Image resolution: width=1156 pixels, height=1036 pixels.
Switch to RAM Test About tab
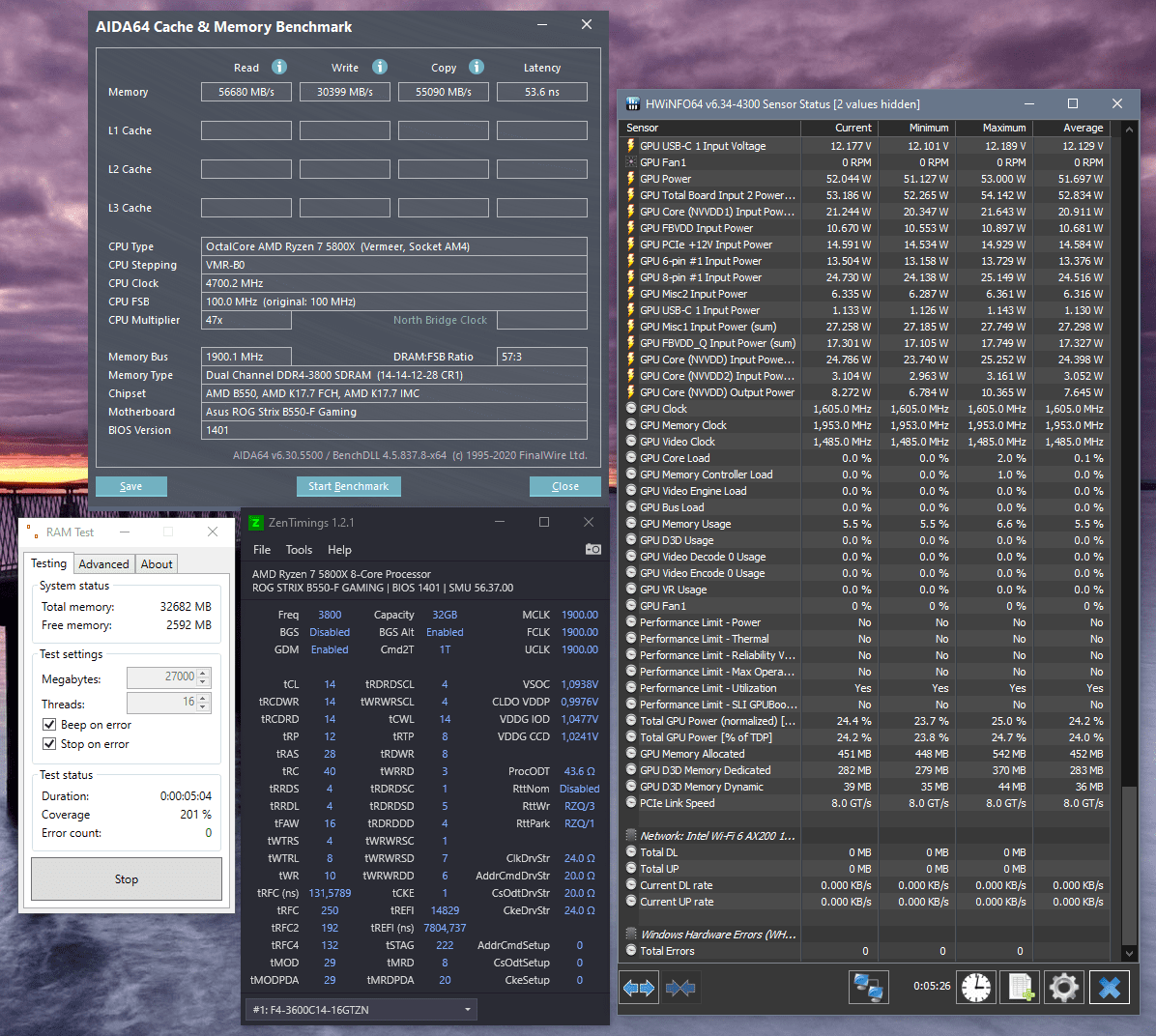[x=157, y=564]
